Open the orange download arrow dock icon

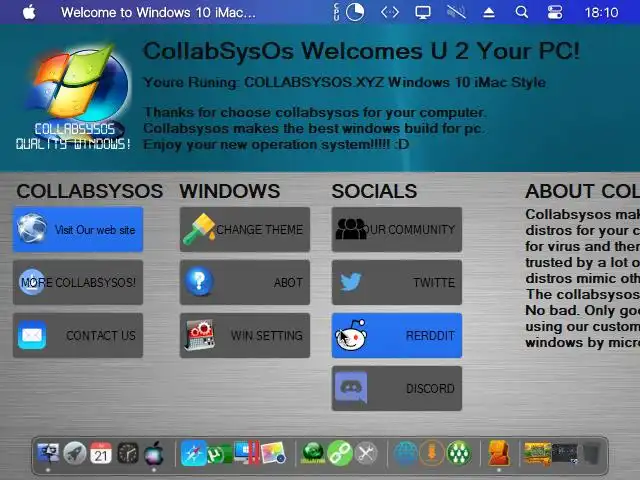[432, 453]
